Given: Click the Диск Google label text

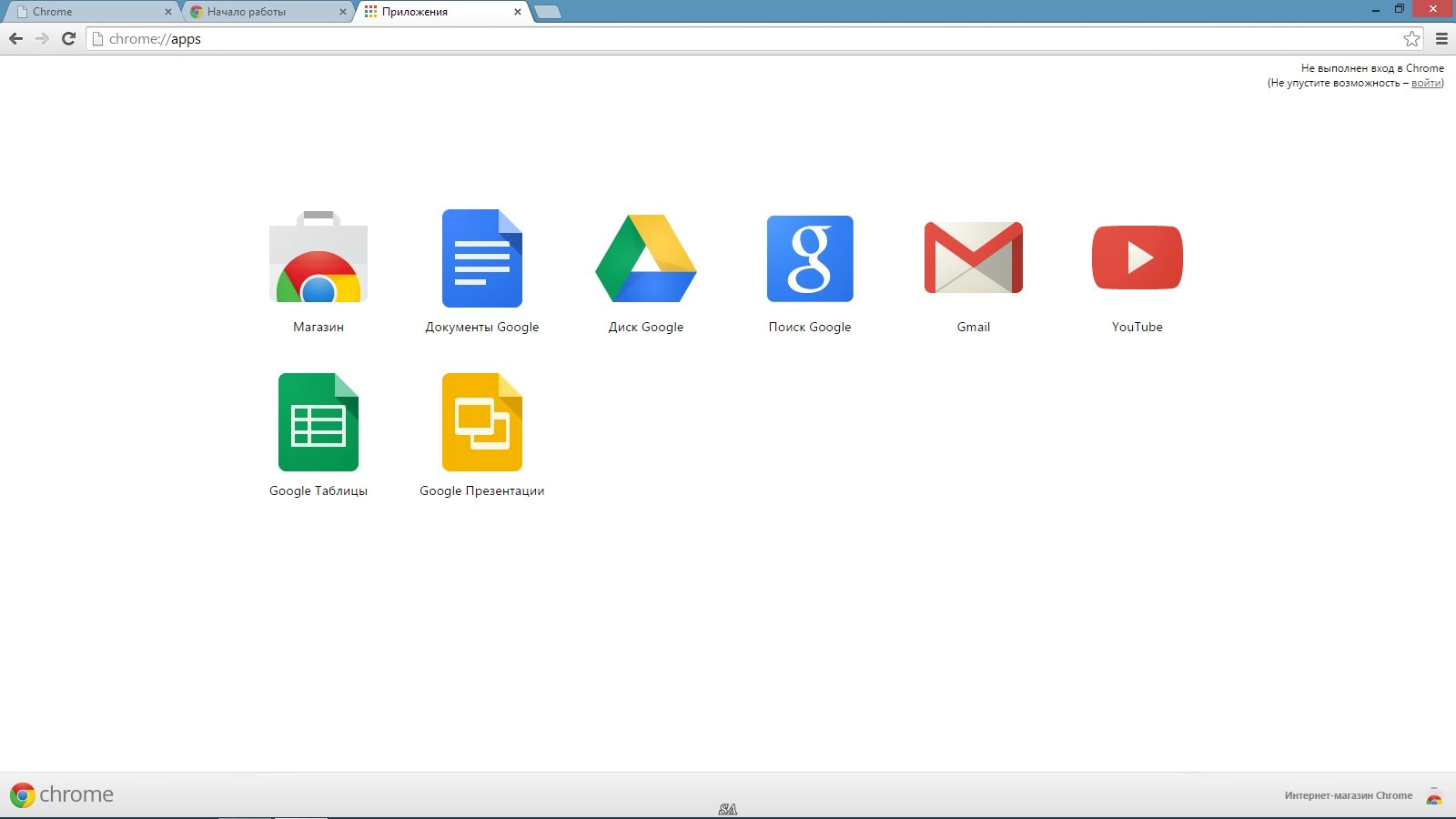Looking at the screenshot, I should coord(646,327).
